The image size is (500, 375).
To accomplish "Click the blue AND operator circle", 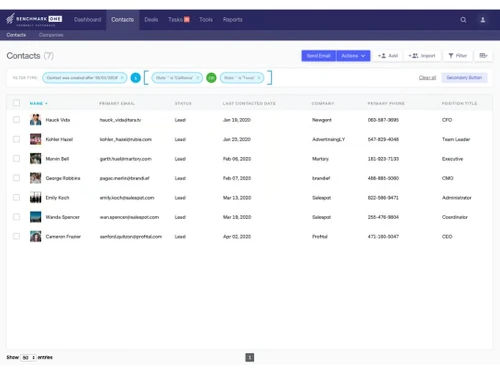I will [135, 78].
